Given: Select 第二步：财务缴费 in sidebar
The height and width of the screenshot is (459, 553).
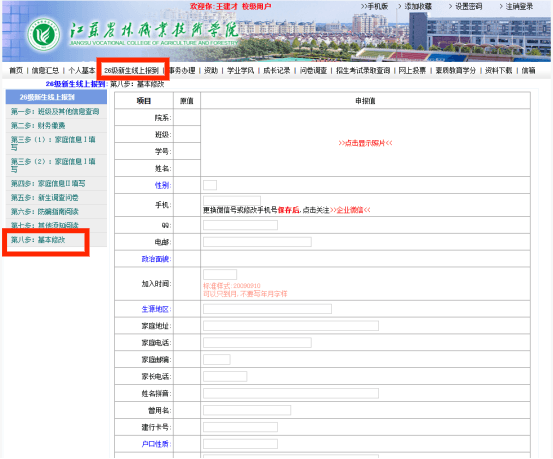Looking at the screenshot, I should [38, 126].
